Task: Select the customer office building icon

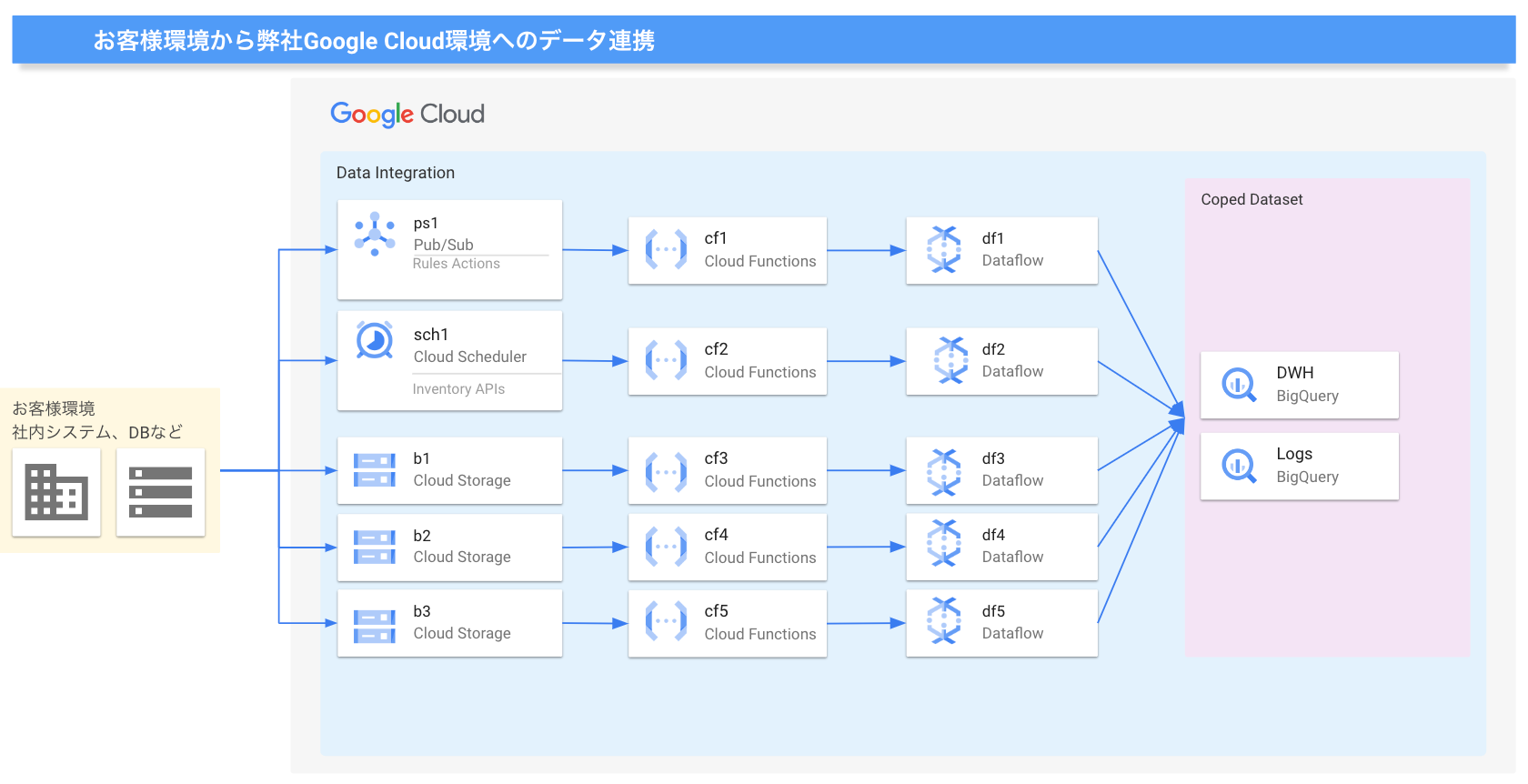Action: coord(56,492)
